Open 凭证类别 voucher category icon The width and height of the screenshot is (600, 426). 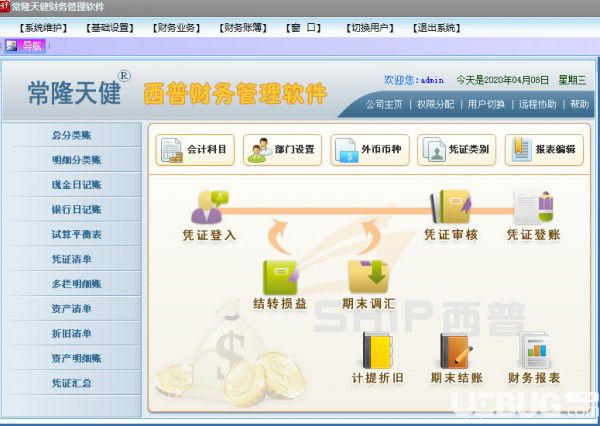point(457,150)
